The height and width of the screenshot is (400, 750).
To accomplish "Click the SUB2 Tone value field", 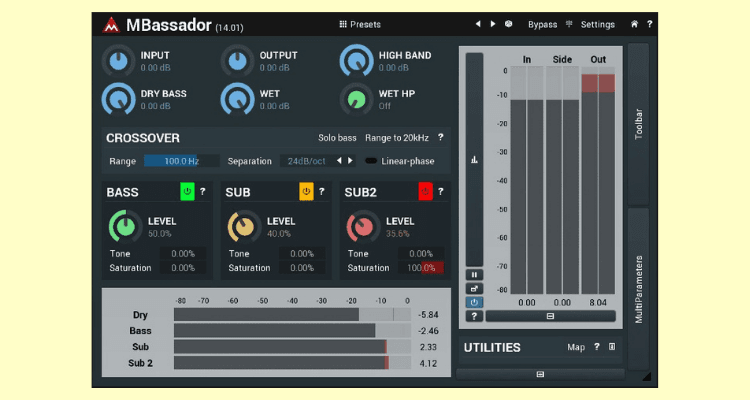I will [x=421, y=254].
